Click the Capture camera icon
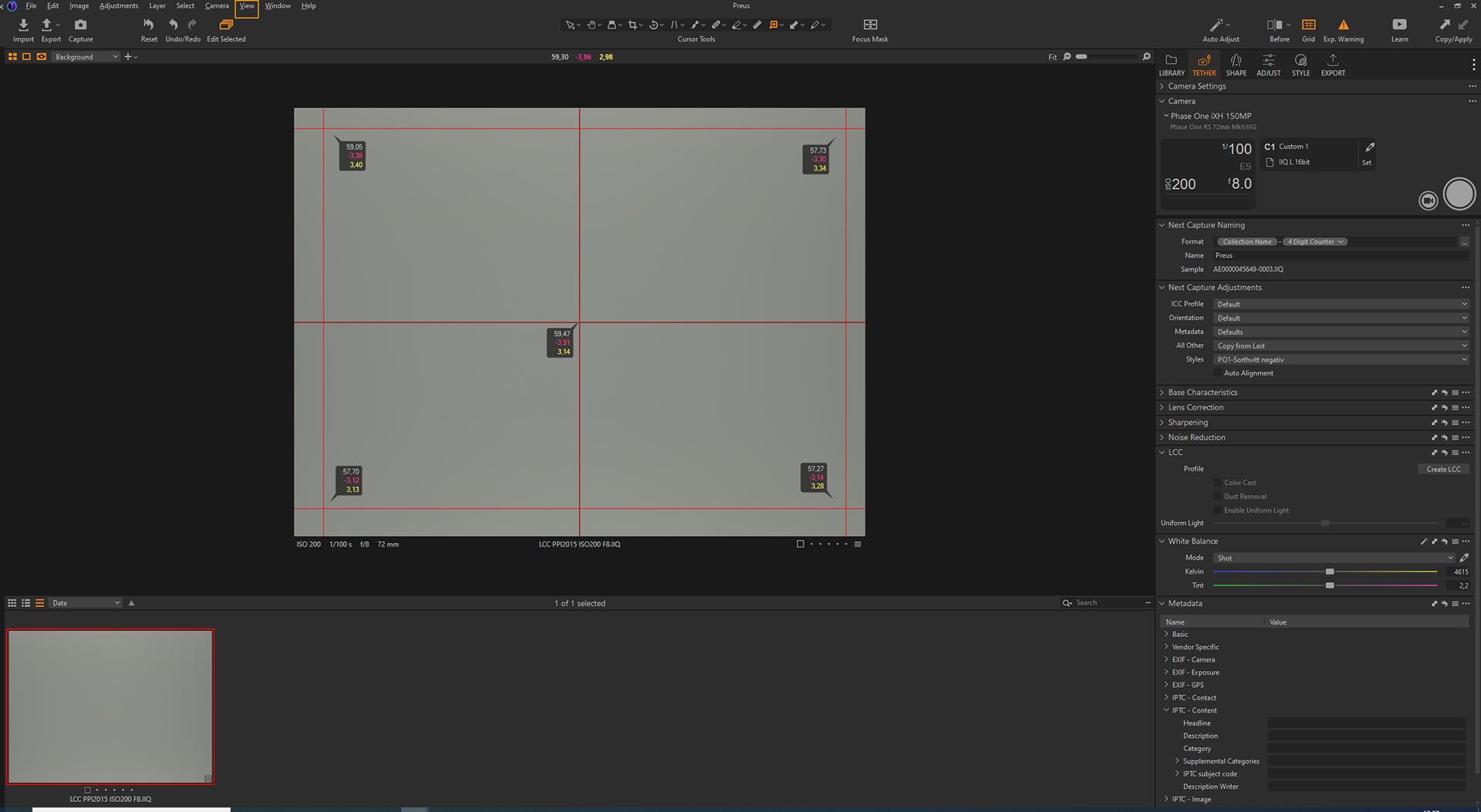This screenshot has height=812, width=1481. (80, 25)
